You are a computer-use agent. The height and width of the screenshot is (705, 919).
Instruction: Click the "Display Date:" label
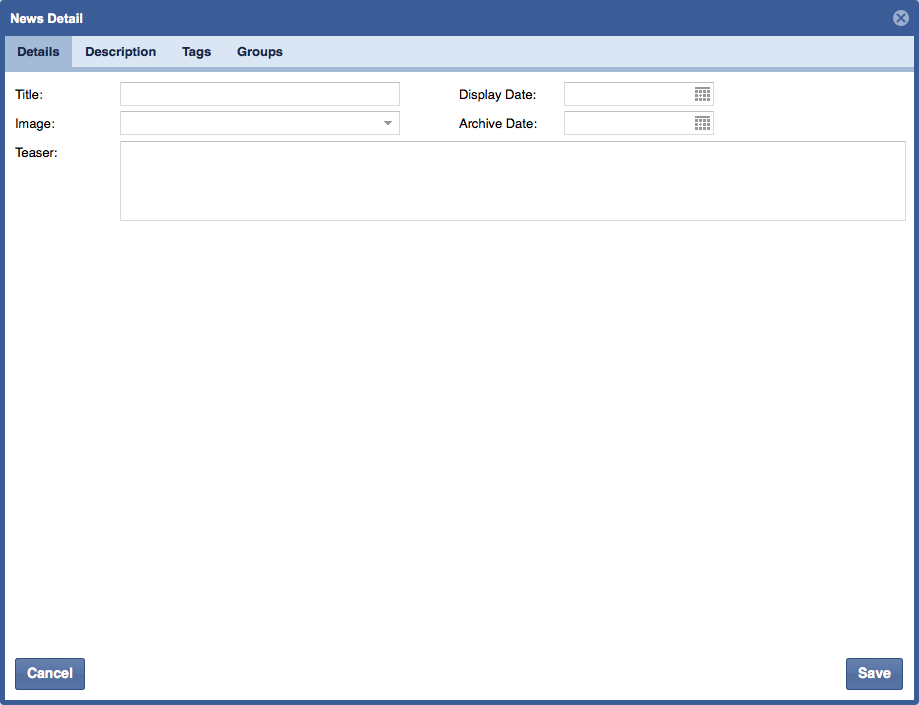tap(497, 95)
